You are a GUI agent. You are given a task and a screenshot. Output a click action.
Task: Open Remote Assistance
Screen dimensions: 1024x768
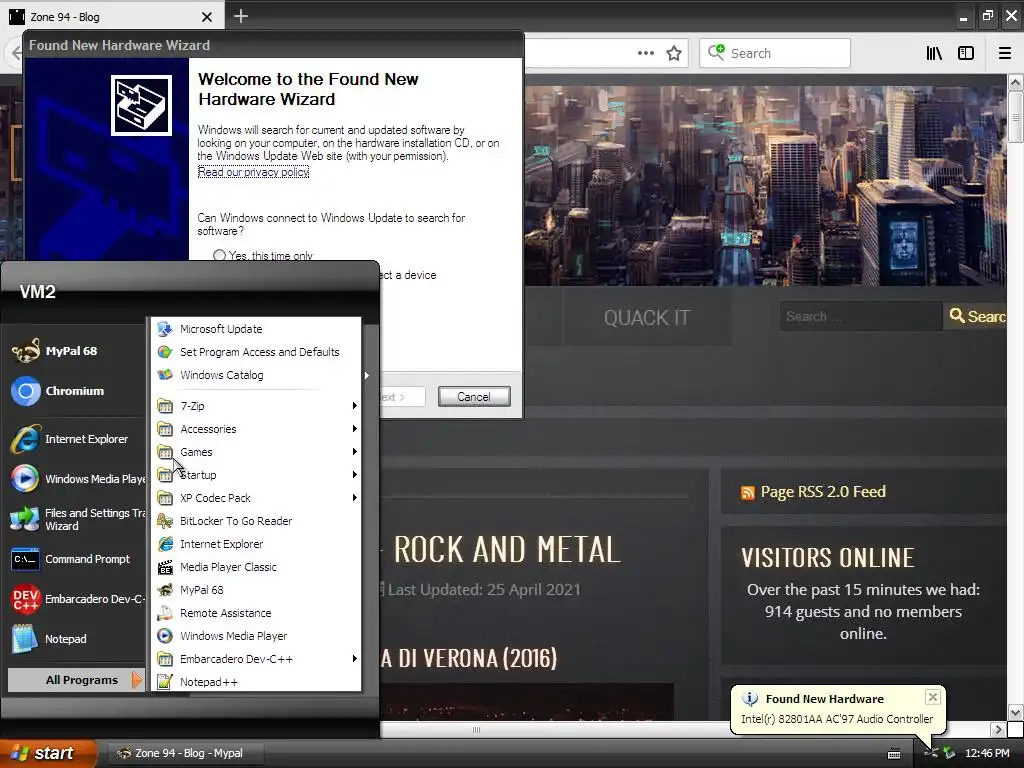pos(256,613)
